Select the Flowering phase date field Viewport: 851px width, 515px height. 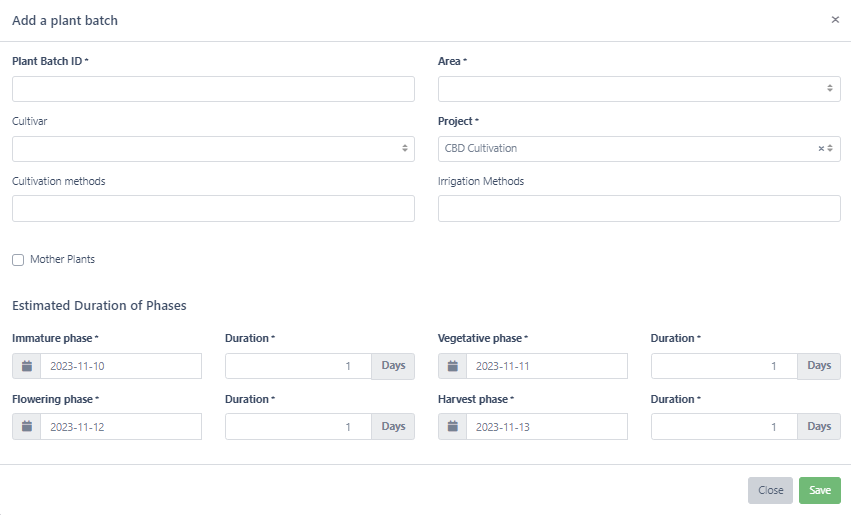pyautogui.click(x=120, y=427)
